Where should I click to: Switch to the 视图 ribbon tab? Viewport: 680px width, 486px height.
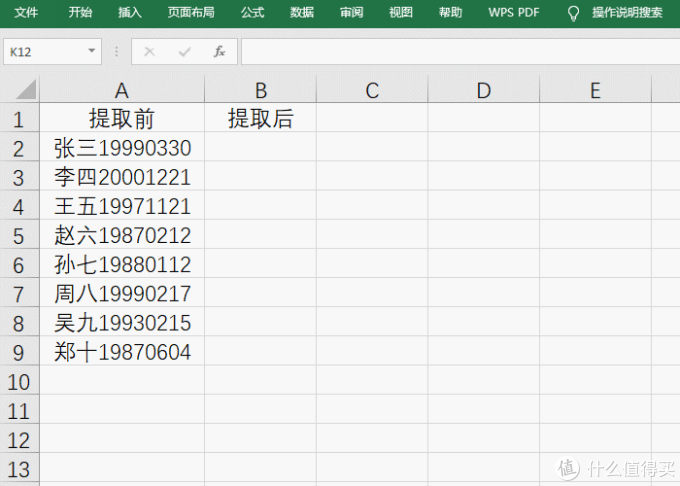tap(401, 13)
